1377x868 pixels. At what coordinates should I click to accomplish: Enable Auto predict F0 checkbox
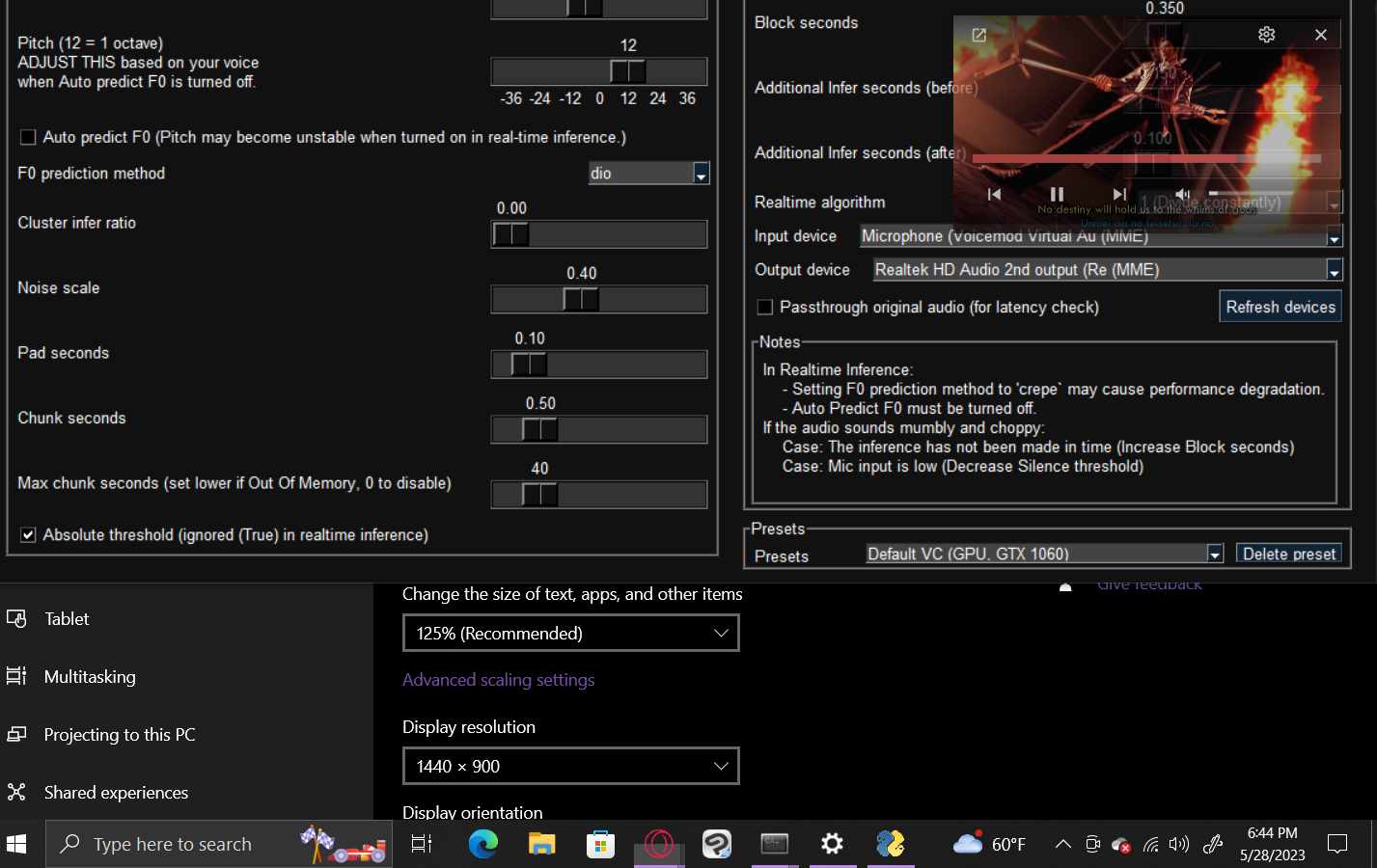[x=28, y=137]
